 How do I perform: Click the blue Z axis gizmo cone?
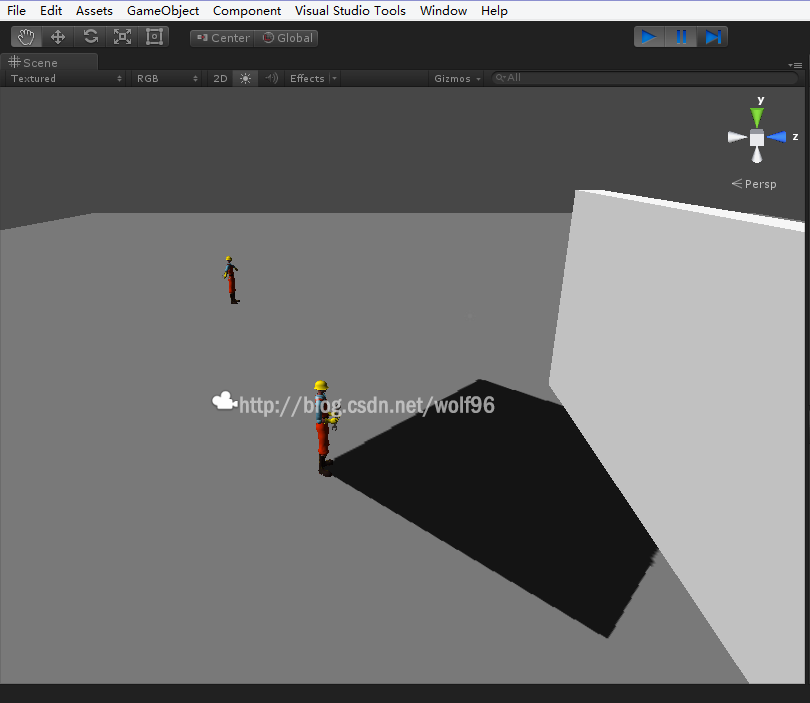776,137
